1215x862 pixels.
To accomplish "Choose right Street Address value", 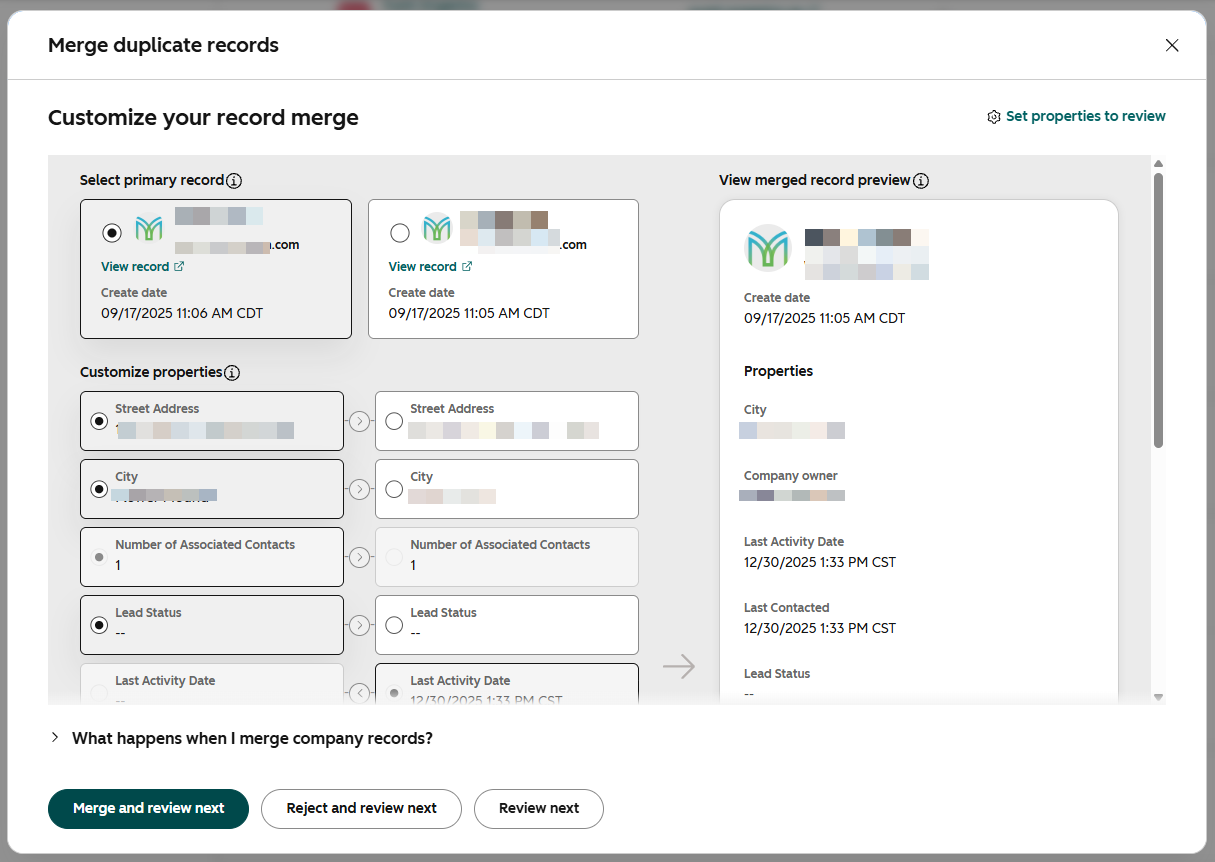I will [x=394, y=421].
